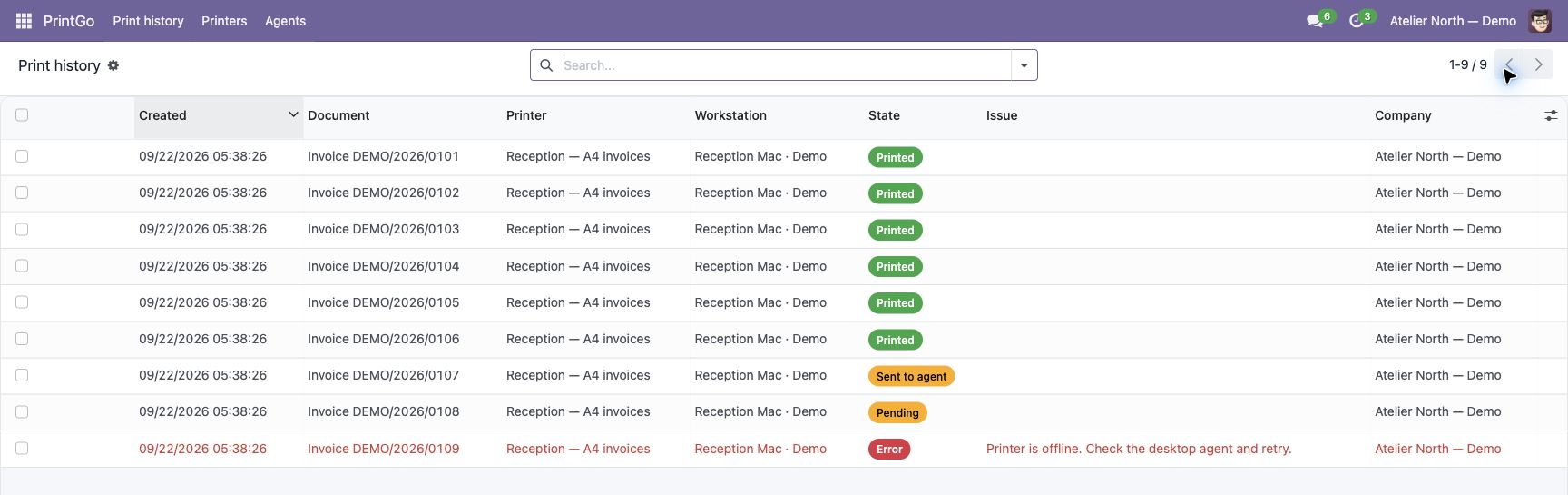The image size is (1568, 495).
Task: Open the Invoice DEMO/2026/0106 record
Action: (x=383, y=339)
